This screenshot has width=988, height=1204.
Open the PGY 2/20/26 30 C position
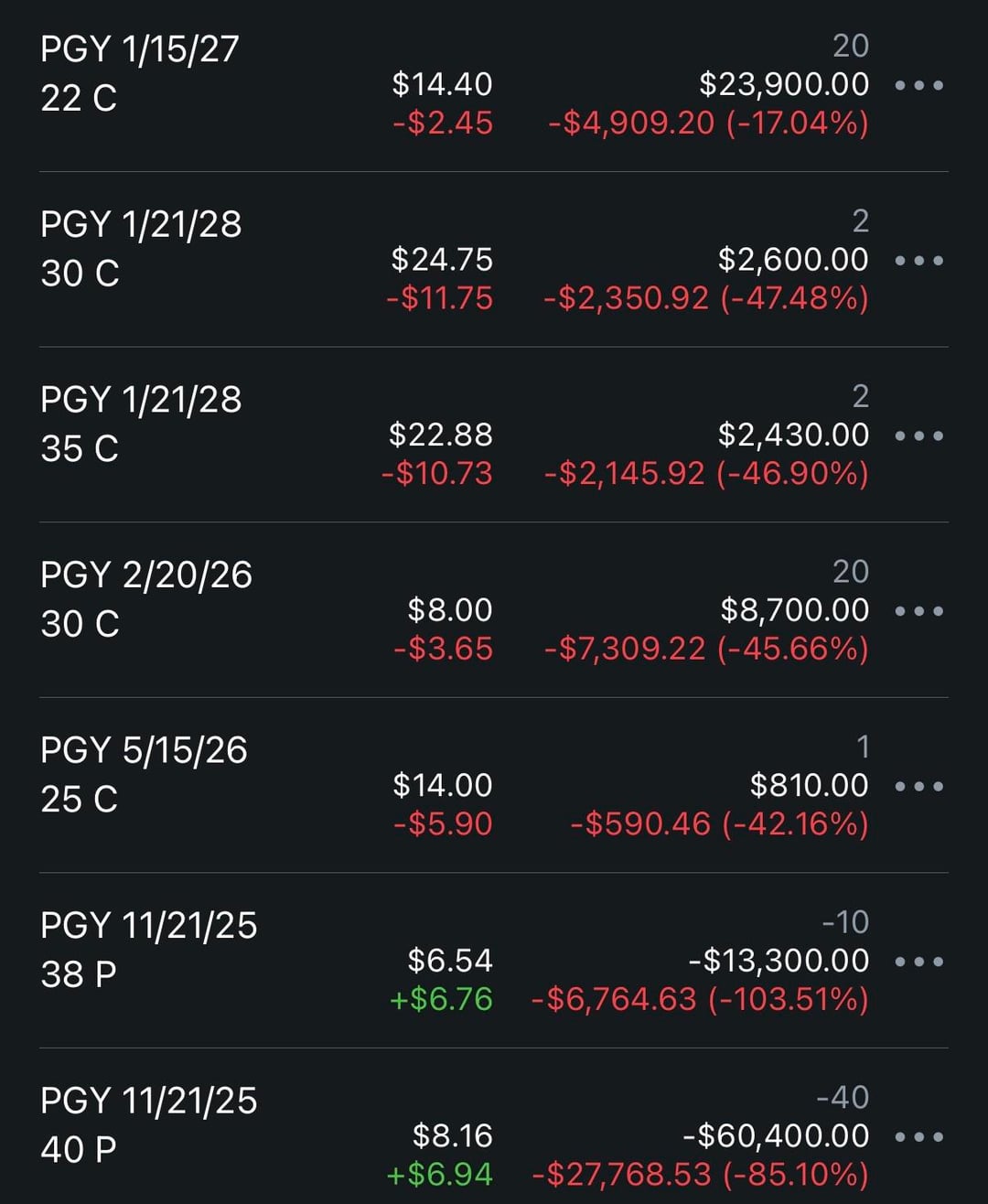pyautogui.click(x=145, y=599)
